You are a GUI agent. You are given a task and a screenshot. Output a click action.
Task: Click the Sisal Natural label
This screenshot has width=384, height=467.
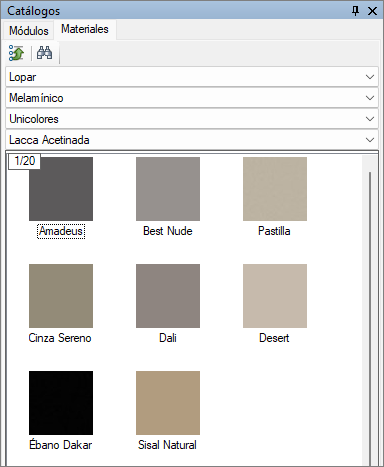pos(167,445)
